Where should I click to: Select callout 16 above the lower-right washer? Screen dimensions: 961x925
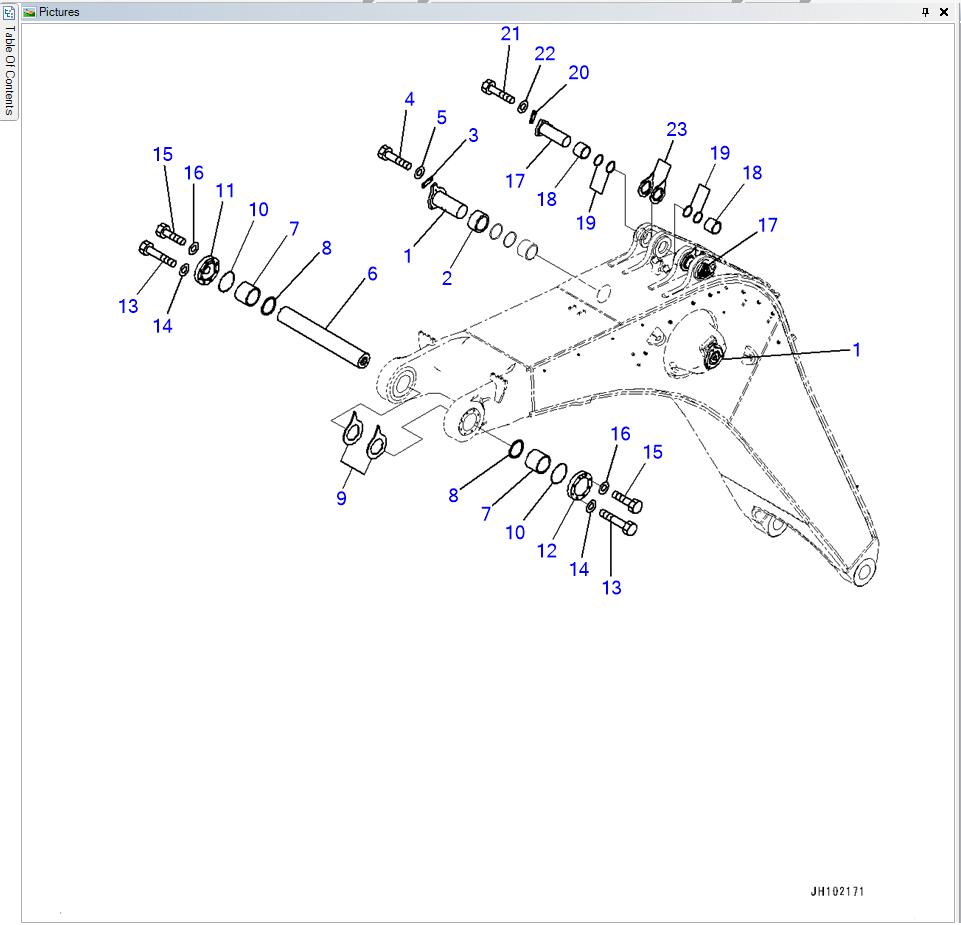click(x=620, y=433)
